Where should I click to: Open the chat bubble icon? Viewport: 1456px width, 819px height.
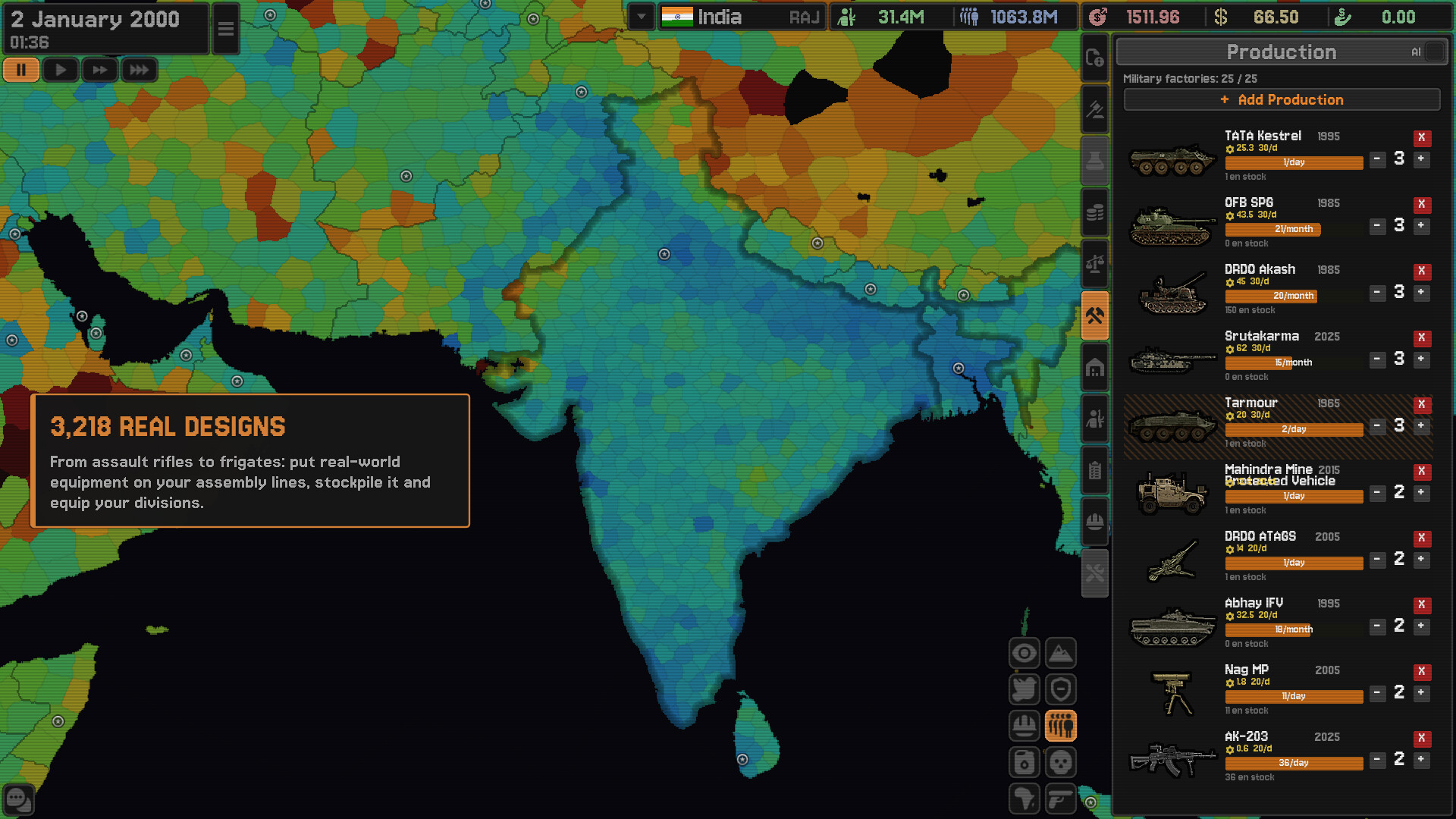[x=18, y=799]
